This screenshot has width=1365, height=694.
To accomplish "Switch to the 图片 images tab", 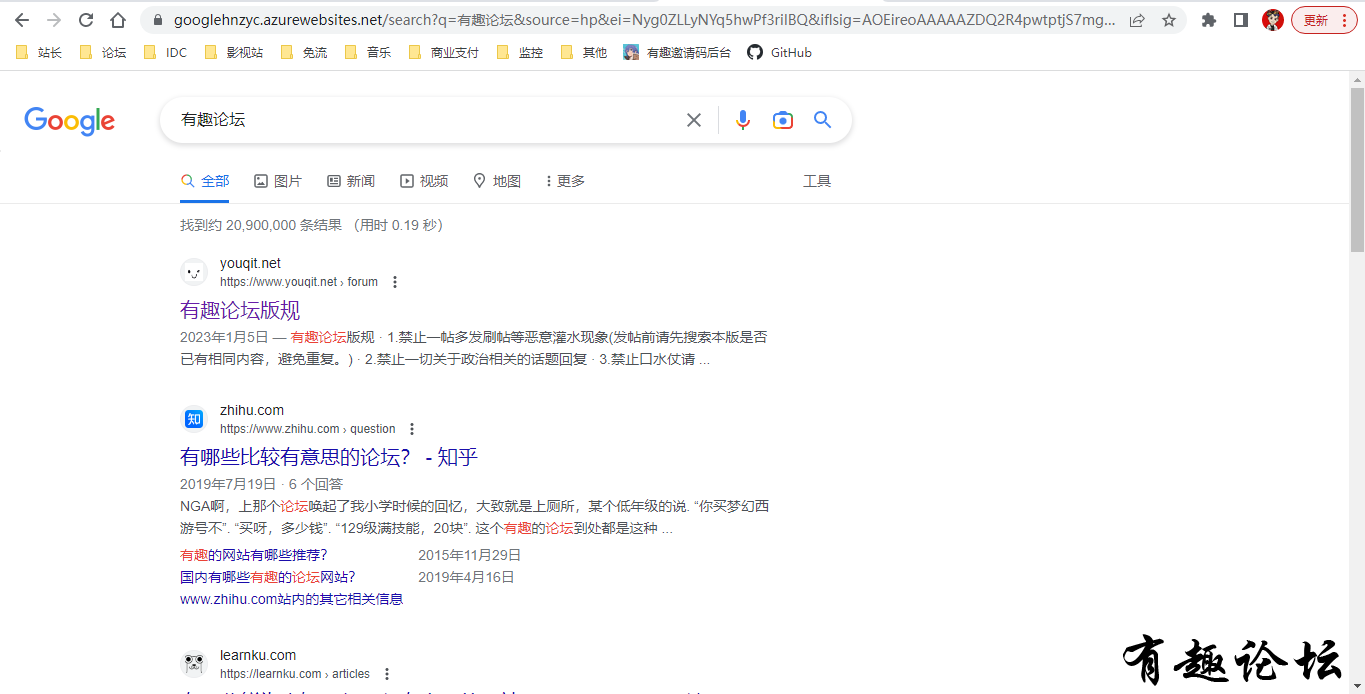I will (278, 181).
